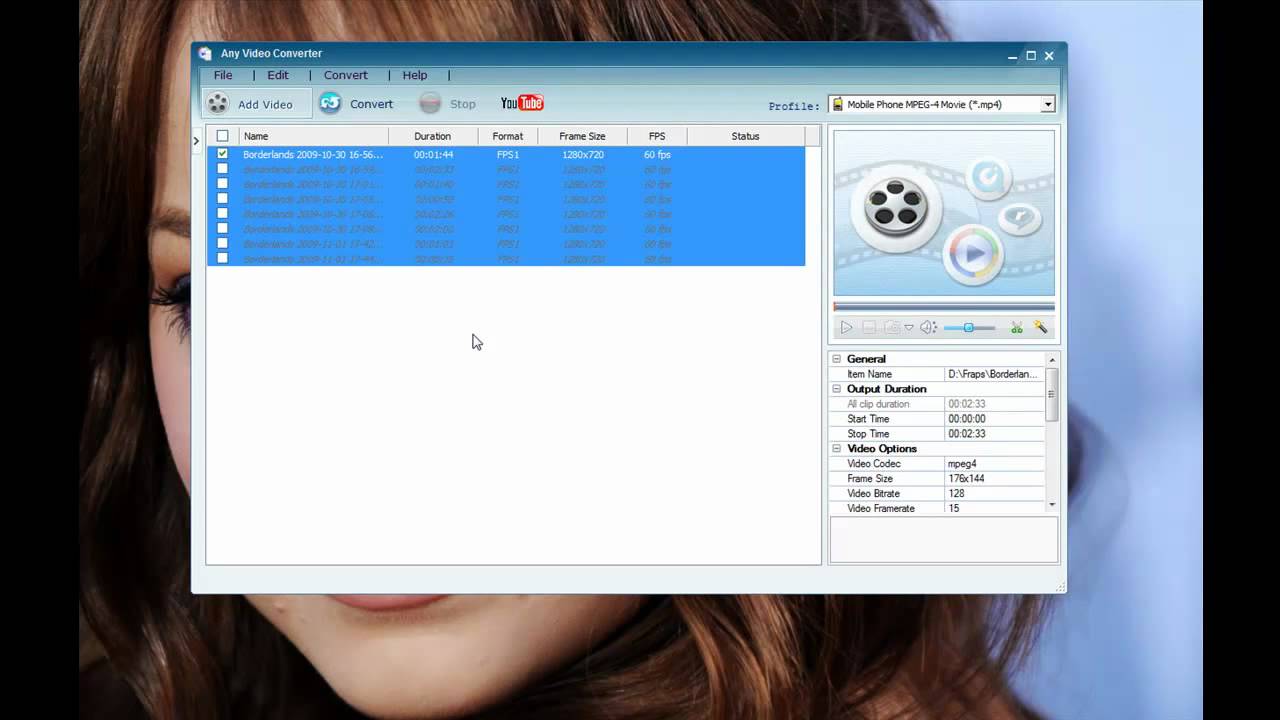Click the greyed All clip duration 00:02:33 value
The height and width of the screenshot is (720, 1280).
pos(994,404)
